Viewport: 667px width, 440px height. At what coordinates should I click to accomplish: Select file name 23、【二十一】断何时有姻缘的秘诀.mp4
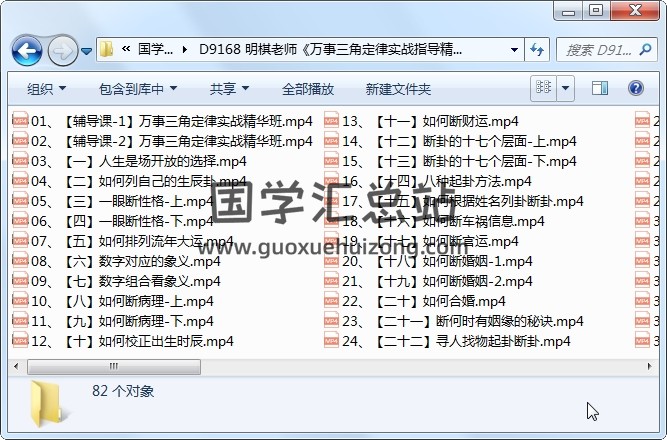click(463, 321)
